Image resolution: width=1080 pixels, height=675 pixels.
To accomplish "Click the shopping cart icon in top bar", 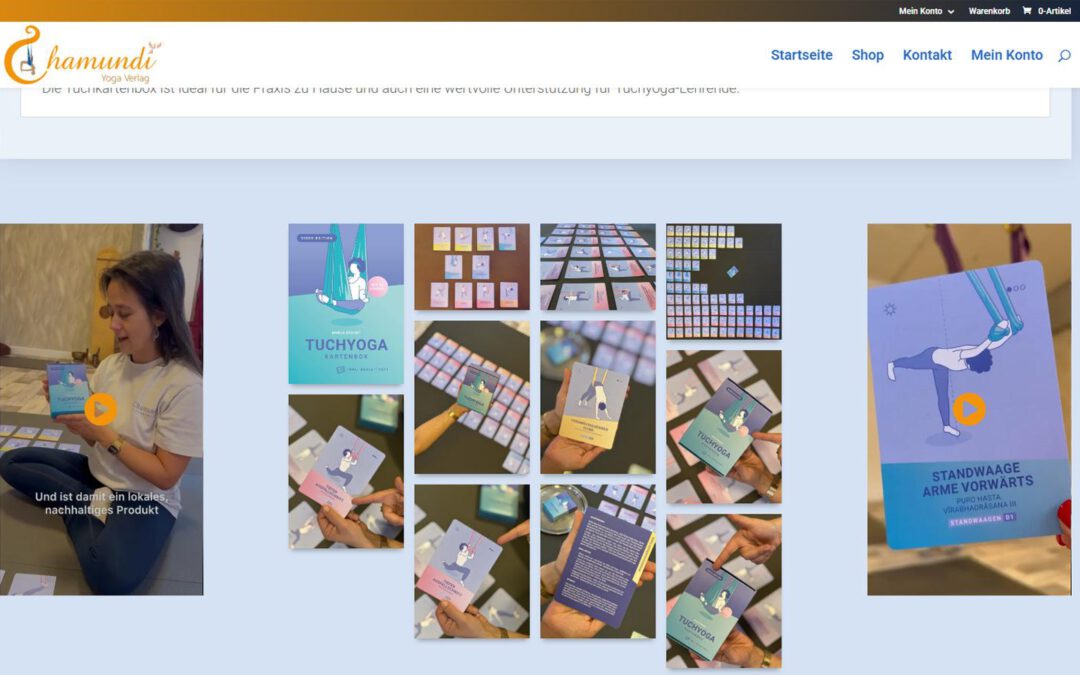I will click(x=1026, y=11).
